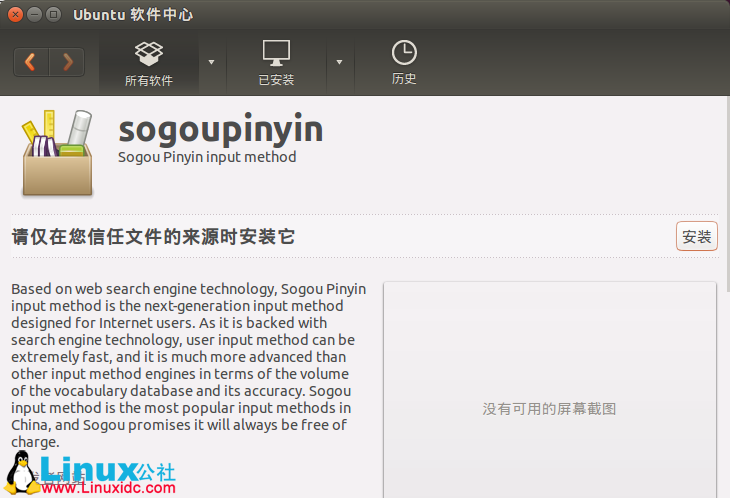Image resolution: width=730 pixels, height=498 pixels.
Task: Click the 'Based on web search engine' description paragraph
Action: click(x=189, y=365)
